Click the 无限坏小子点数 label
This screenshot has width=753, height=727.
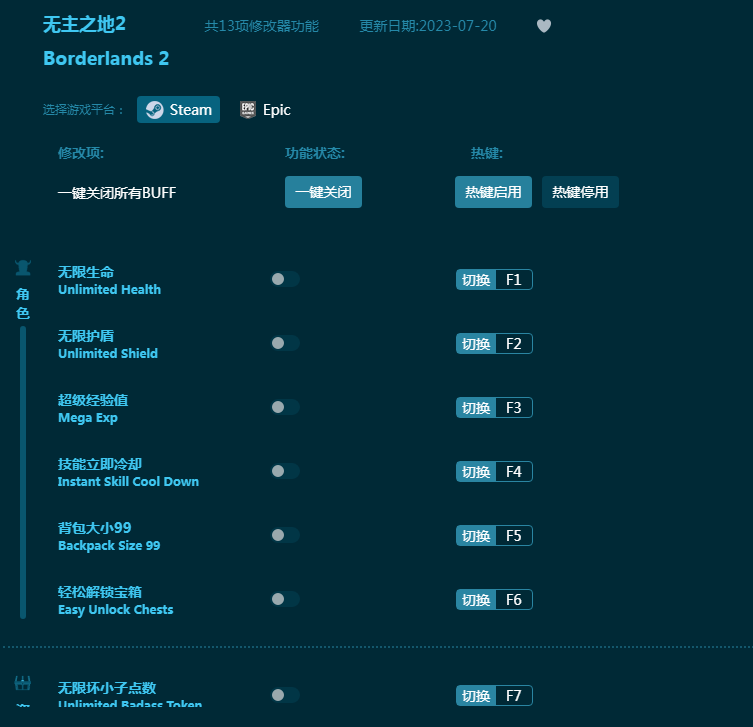coord(107,688)
